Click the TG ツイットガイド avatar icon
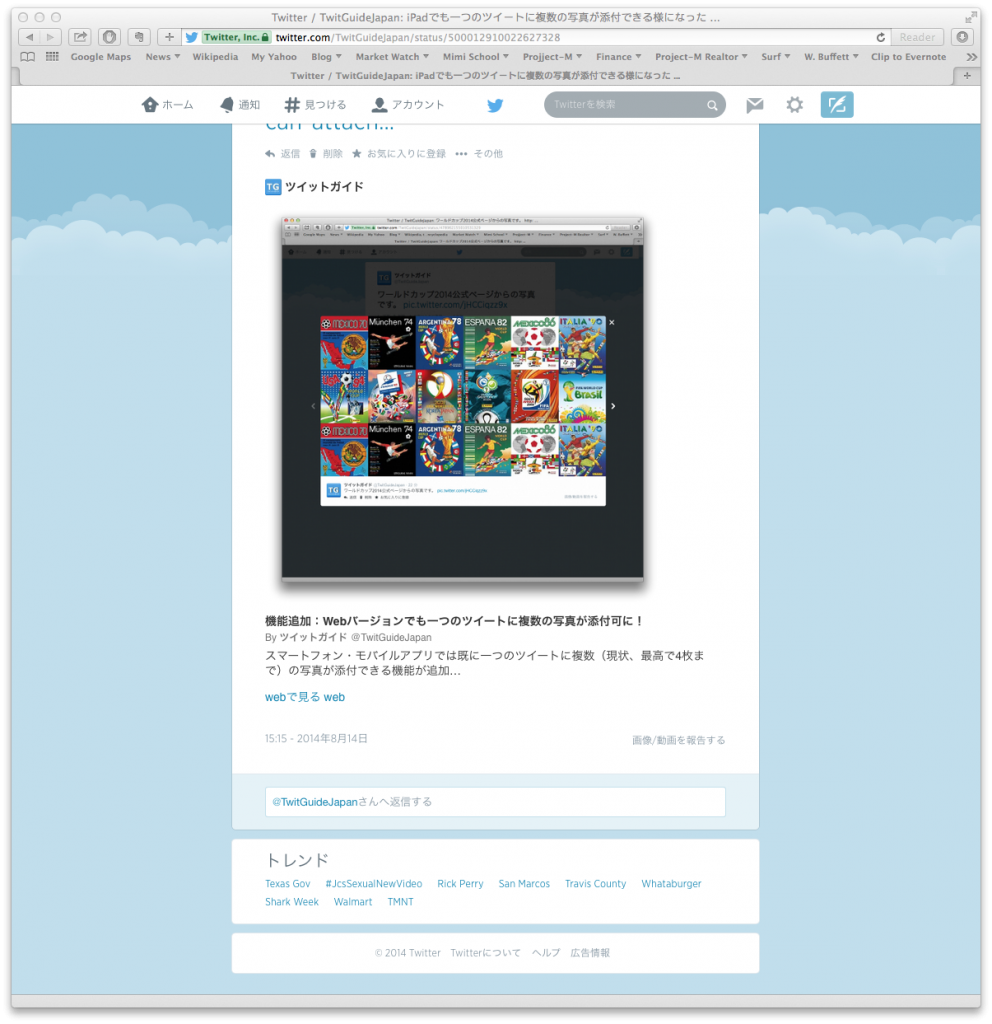Viewport: 992px width, 1024px height. point(273,187)
